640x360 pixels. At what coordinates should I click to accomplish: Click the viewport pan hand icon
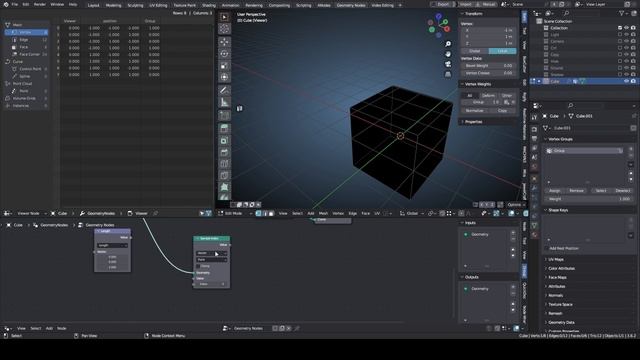448,54
